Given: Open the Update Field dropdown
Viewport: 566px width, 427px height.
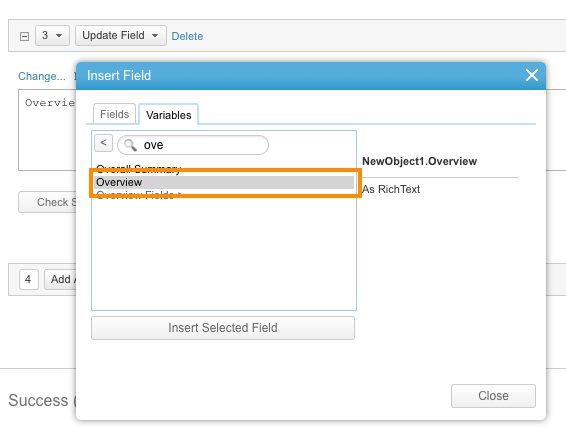Looking at the screenshot, I should click(x=121, y=35).
